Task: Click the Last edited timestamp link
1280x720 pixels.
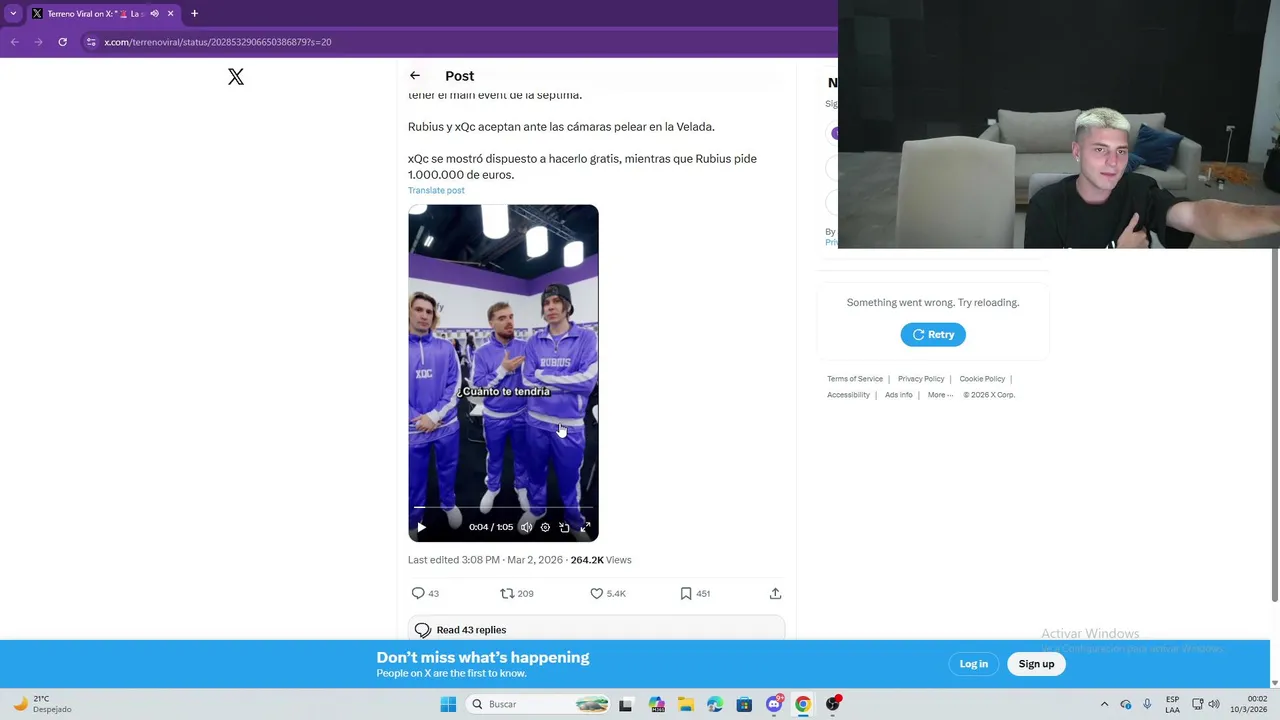Action: click(x=485, y=560)
